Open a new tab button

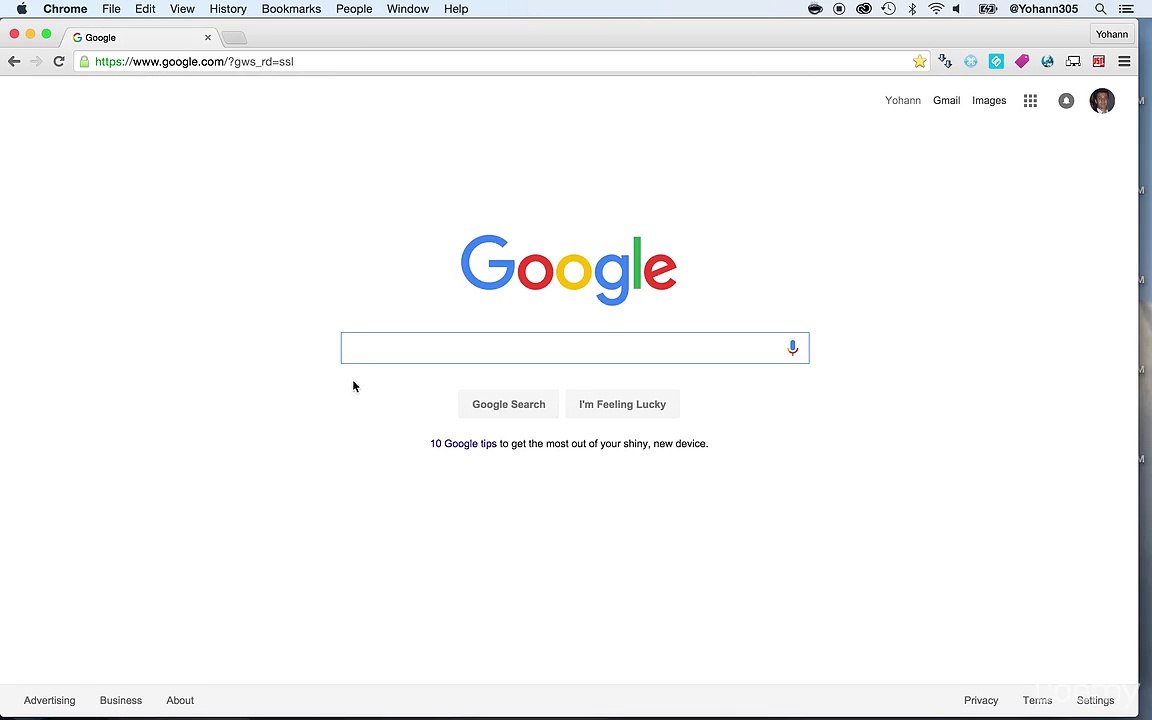234,37
